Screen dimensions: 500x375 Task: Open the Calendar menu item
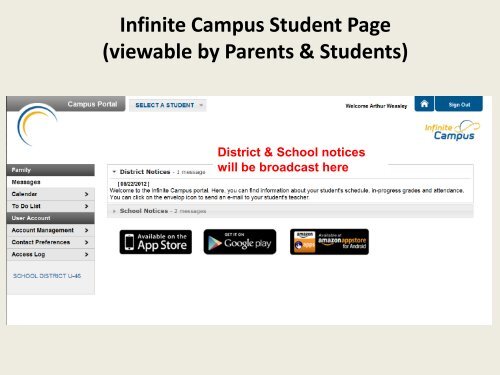pyautogui.click(x=51, y=194)
